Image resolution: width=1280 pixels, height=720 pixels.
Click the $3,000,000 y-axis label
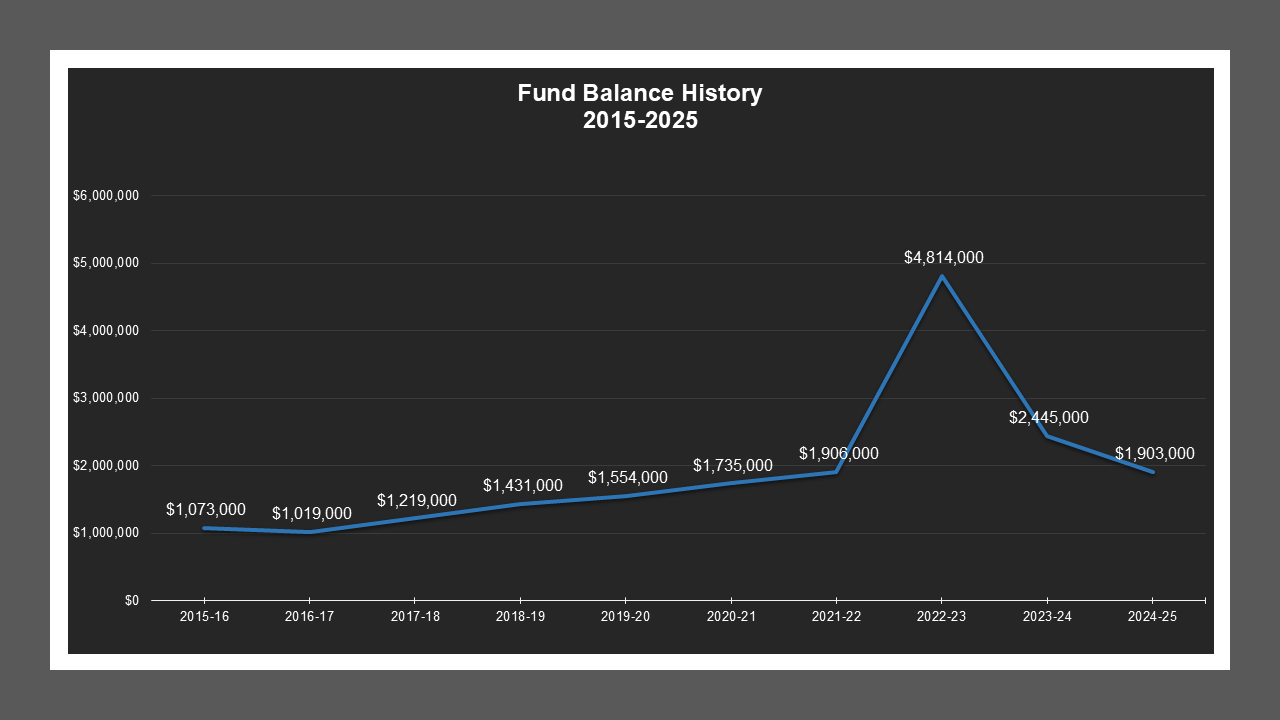point(105,398)
